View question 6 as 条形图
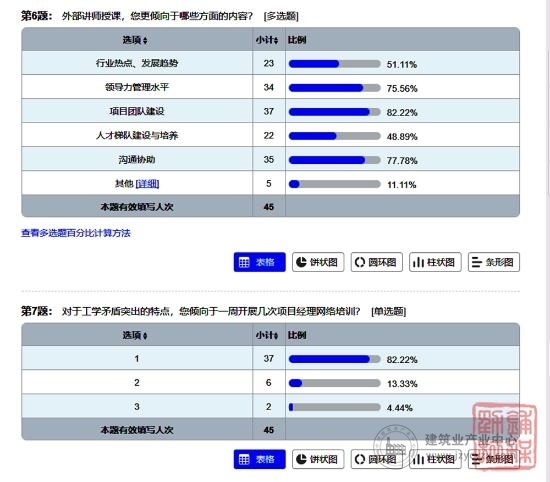Viewport: 550px width, 482px height. [494, 262]
